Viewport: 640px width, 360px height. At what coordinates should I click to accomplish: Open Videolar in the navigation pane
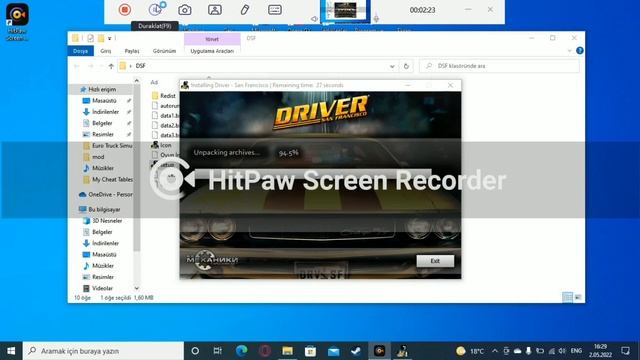point(102,288)
